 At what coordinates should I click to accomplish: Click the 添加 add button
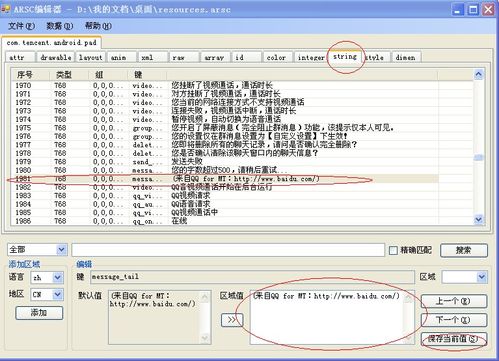(39, 313)
